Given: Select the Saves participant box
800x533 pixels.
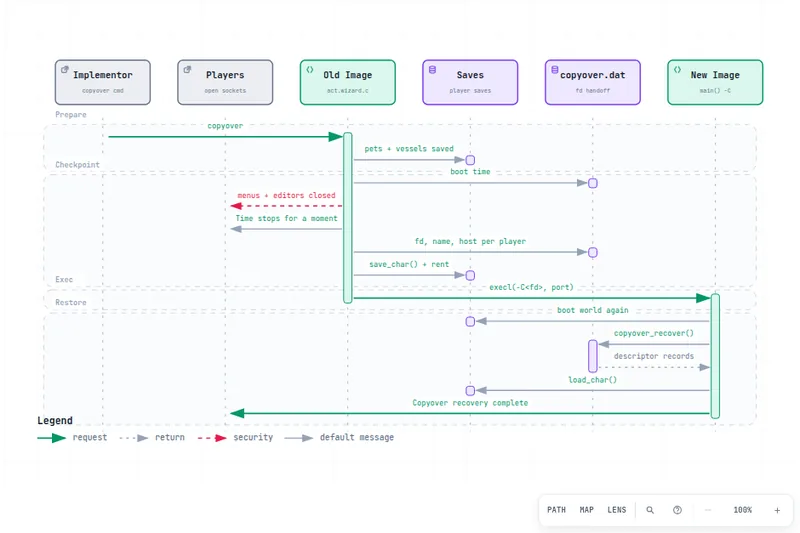Looking at the screenshot, I should click(x=470, y=82).
